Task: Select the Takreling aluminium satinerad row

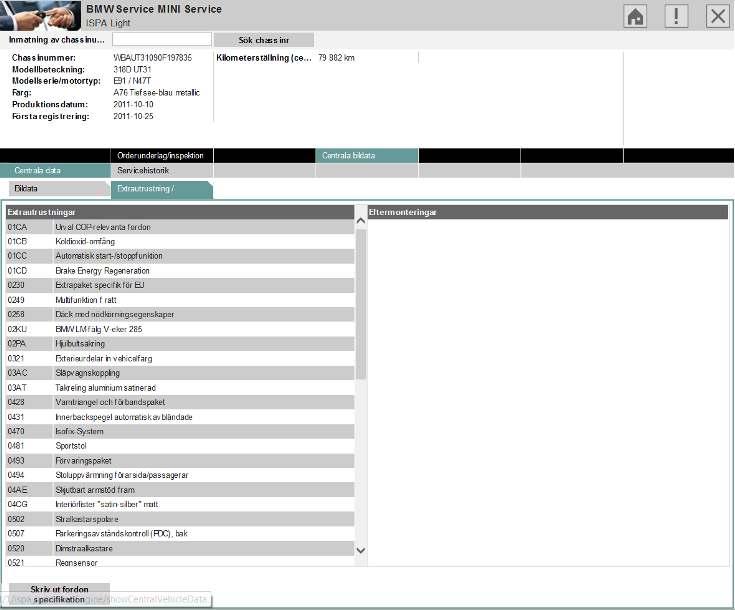Action: (x=180, y=388)
